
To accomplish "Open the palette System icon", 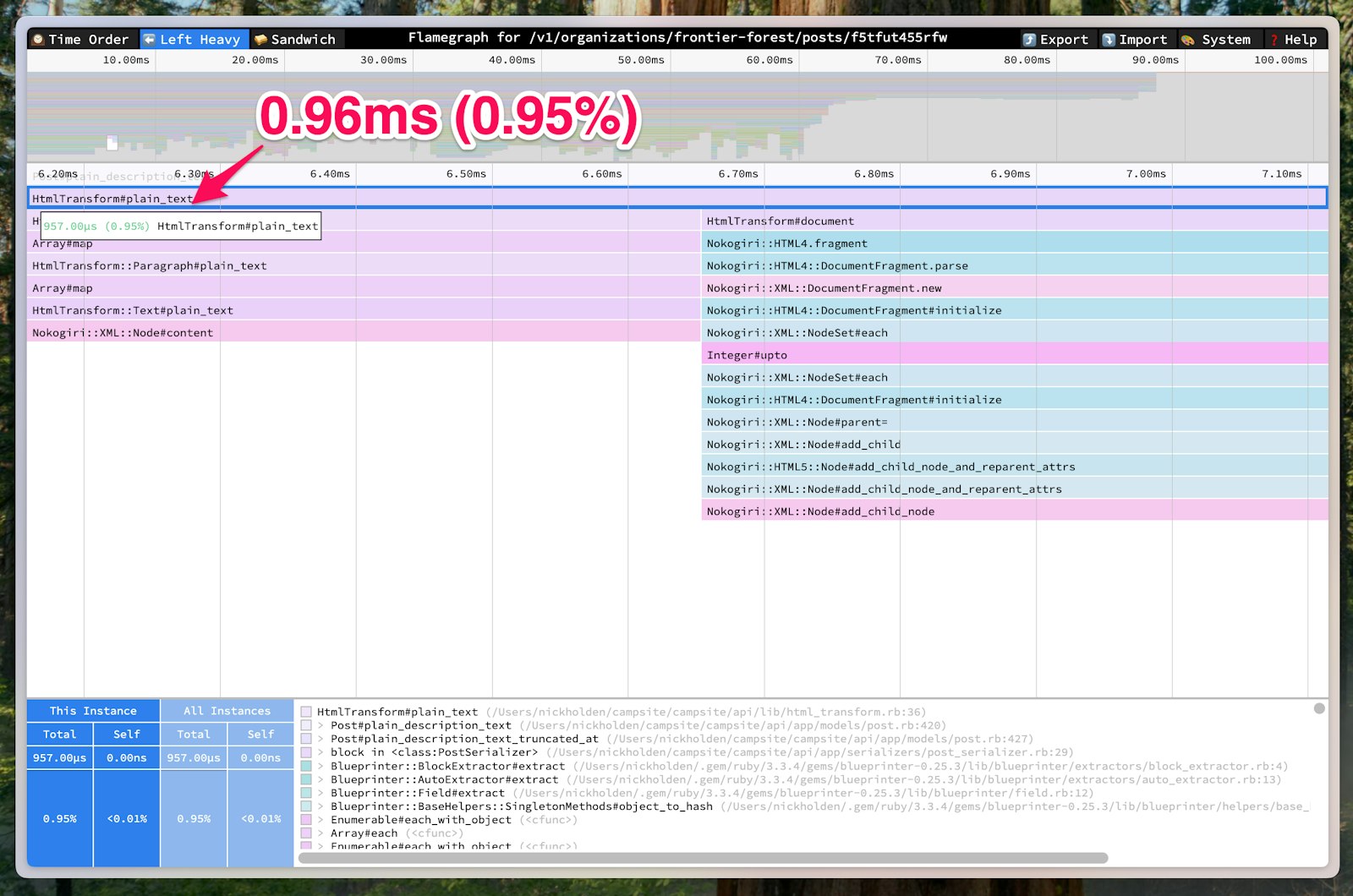I will click(x=1186, y=38).
